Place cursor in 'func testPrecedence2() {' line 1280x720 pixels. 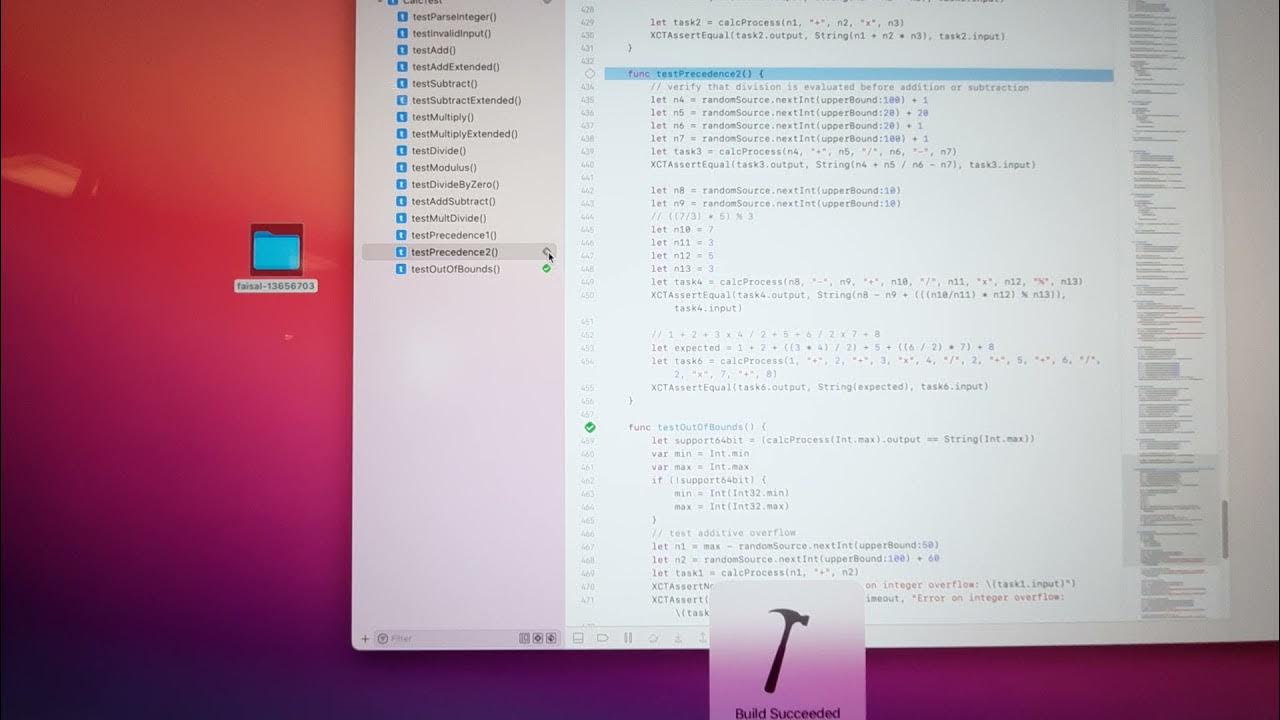695,74
